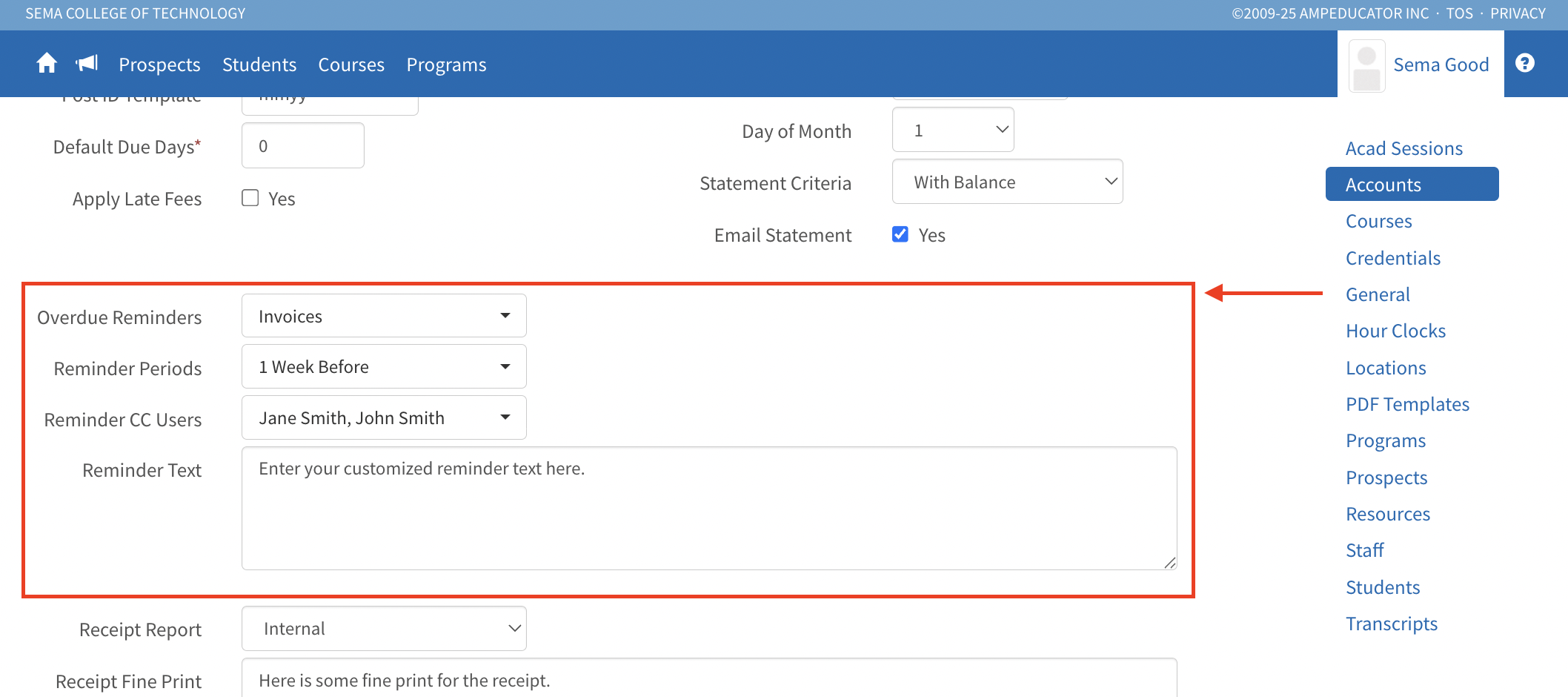1568x697 pixels.
Task: Change the Statement Criteria selection
Action: [x=1007, y=182]
